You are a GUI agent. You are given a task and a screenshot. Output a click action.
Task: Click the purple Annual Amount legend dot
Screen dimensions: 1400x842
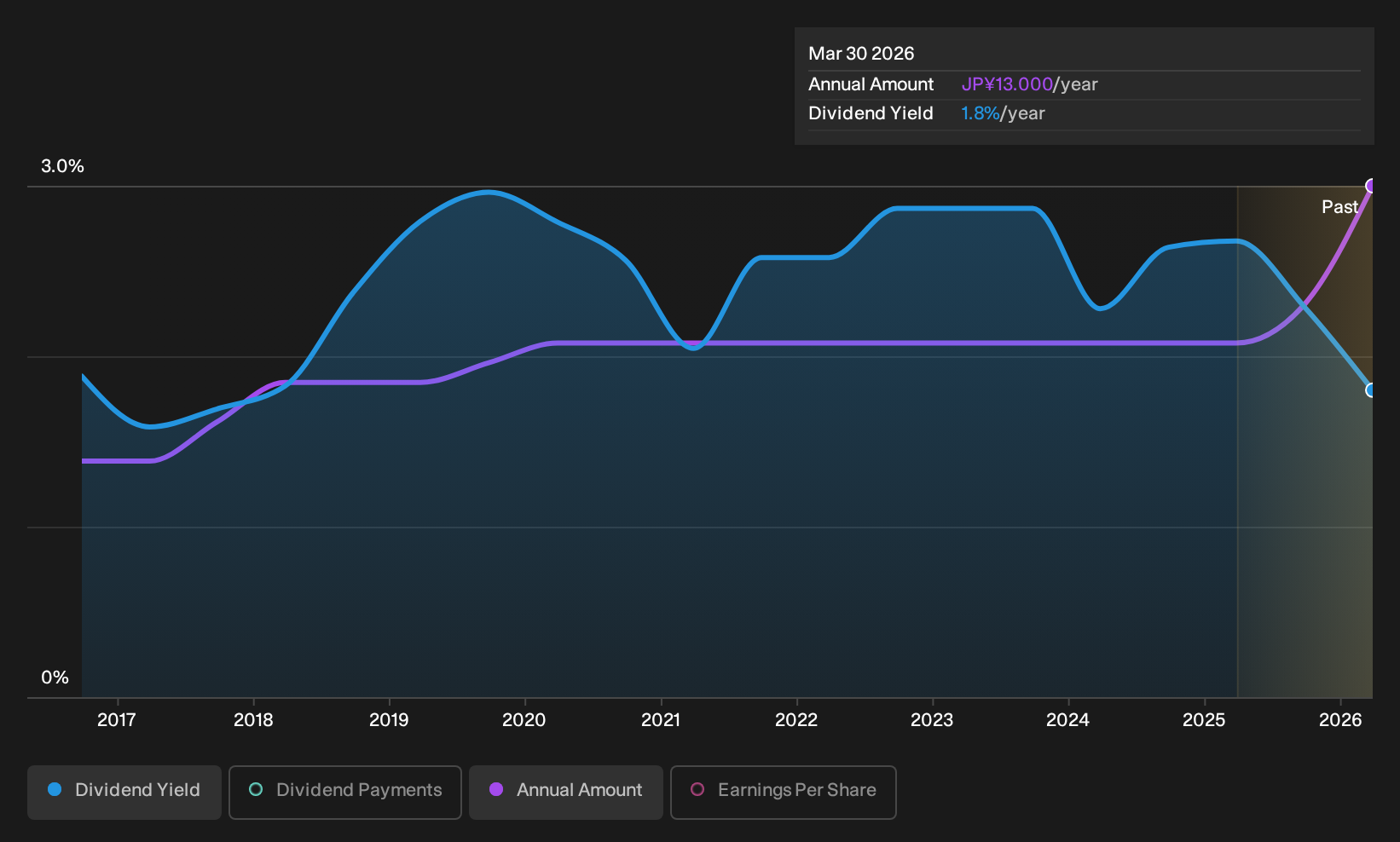pos(496,789)
